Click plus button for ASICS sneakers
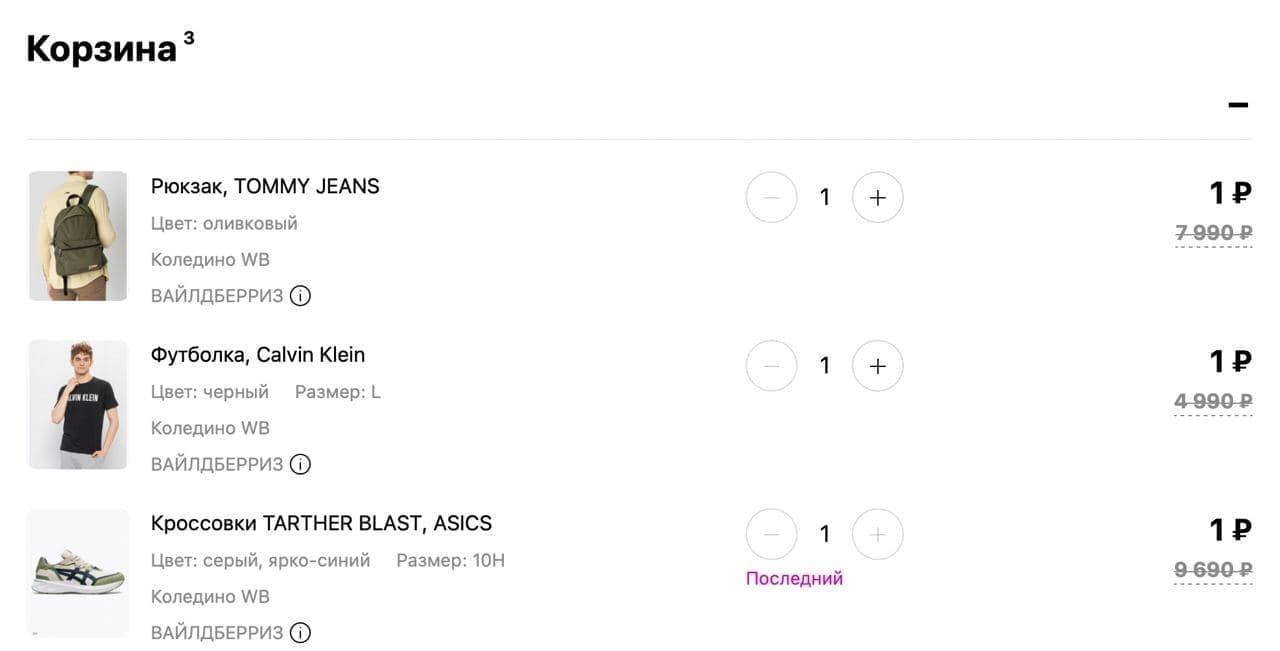This screenshot has height=651, width=1280. 877,534
